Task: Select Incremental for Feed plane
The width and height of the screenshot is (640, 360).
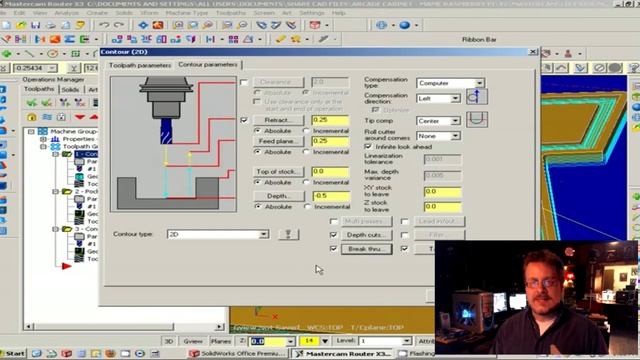Action: click(307, 151)
